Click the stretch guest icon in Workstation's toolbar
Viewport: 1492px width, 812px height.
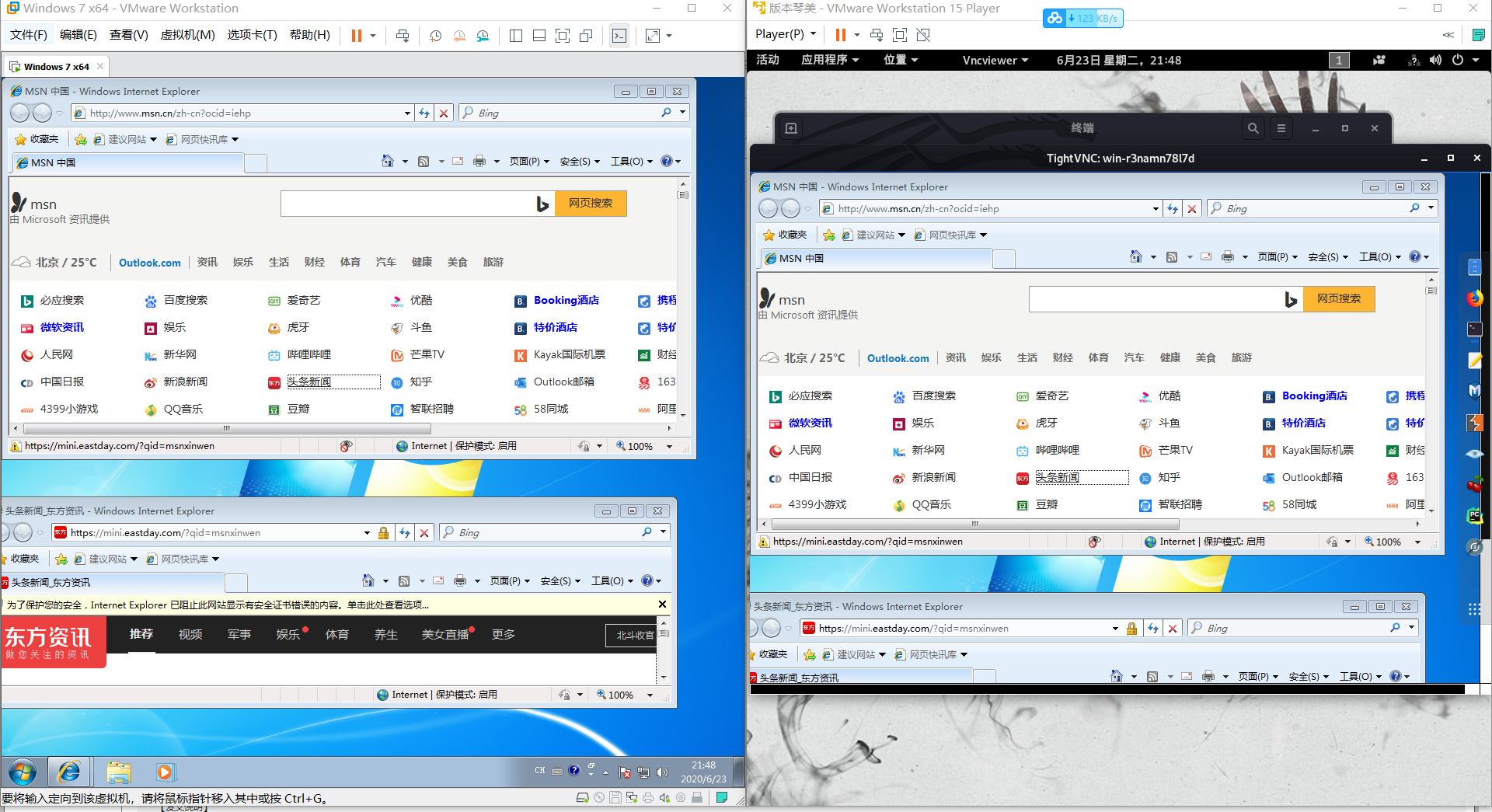[653, 36]
